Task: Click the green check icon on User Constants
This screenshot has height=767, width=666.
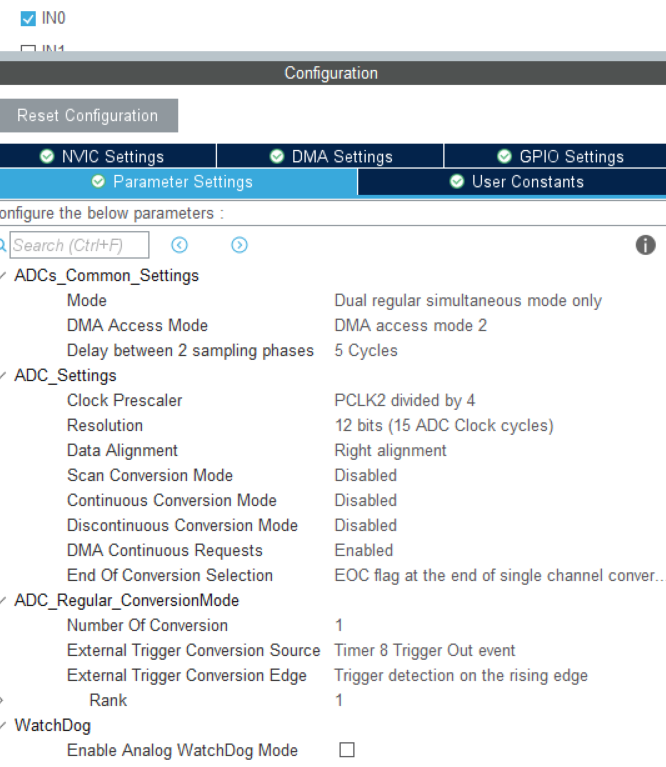Action: pos(457,182)
